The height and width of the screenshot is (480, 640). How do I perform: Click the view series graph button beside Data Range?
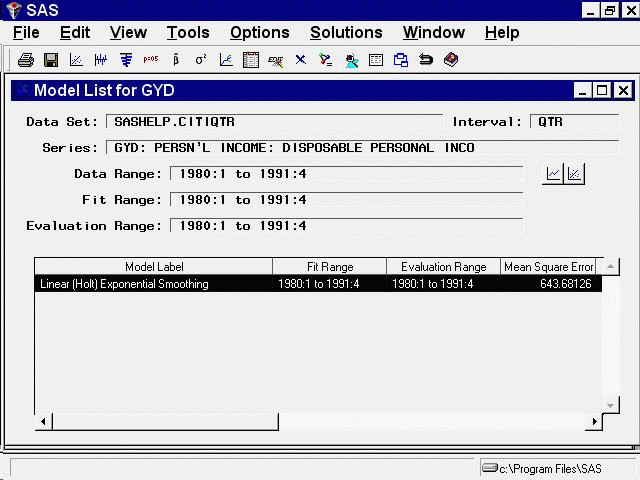pos(553,173)
